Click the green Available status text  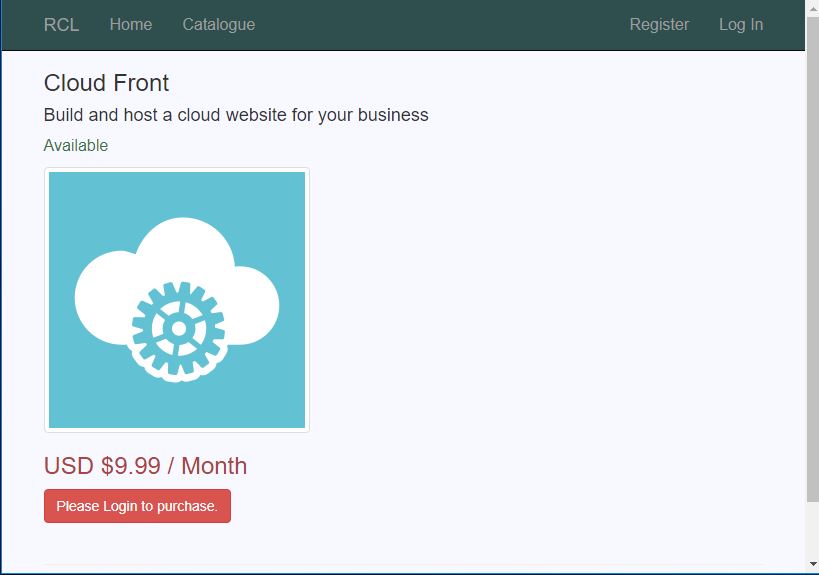(76, 145)
